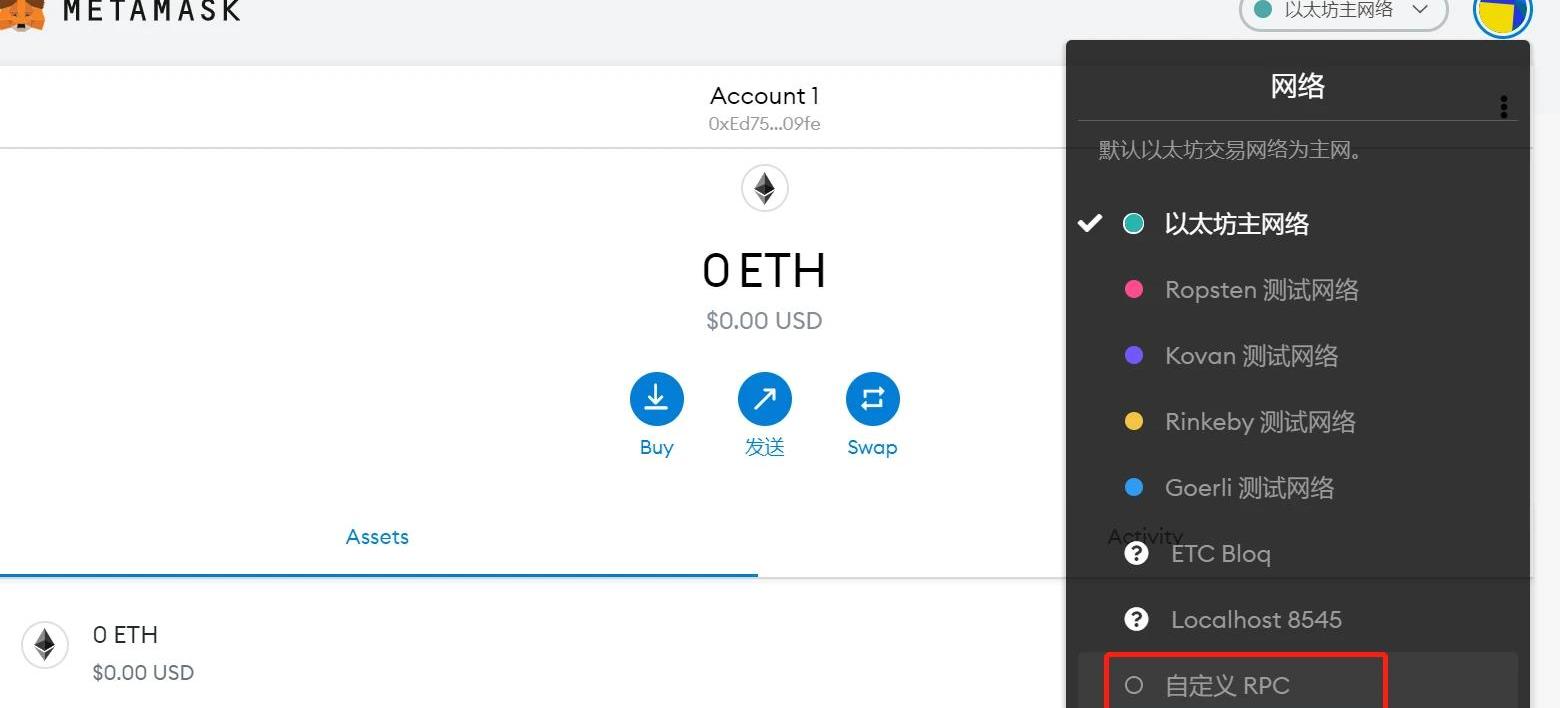Select the Custom RPC radio option
The width and height of the screenshot is (1560, 708).
pos(1134,686)
